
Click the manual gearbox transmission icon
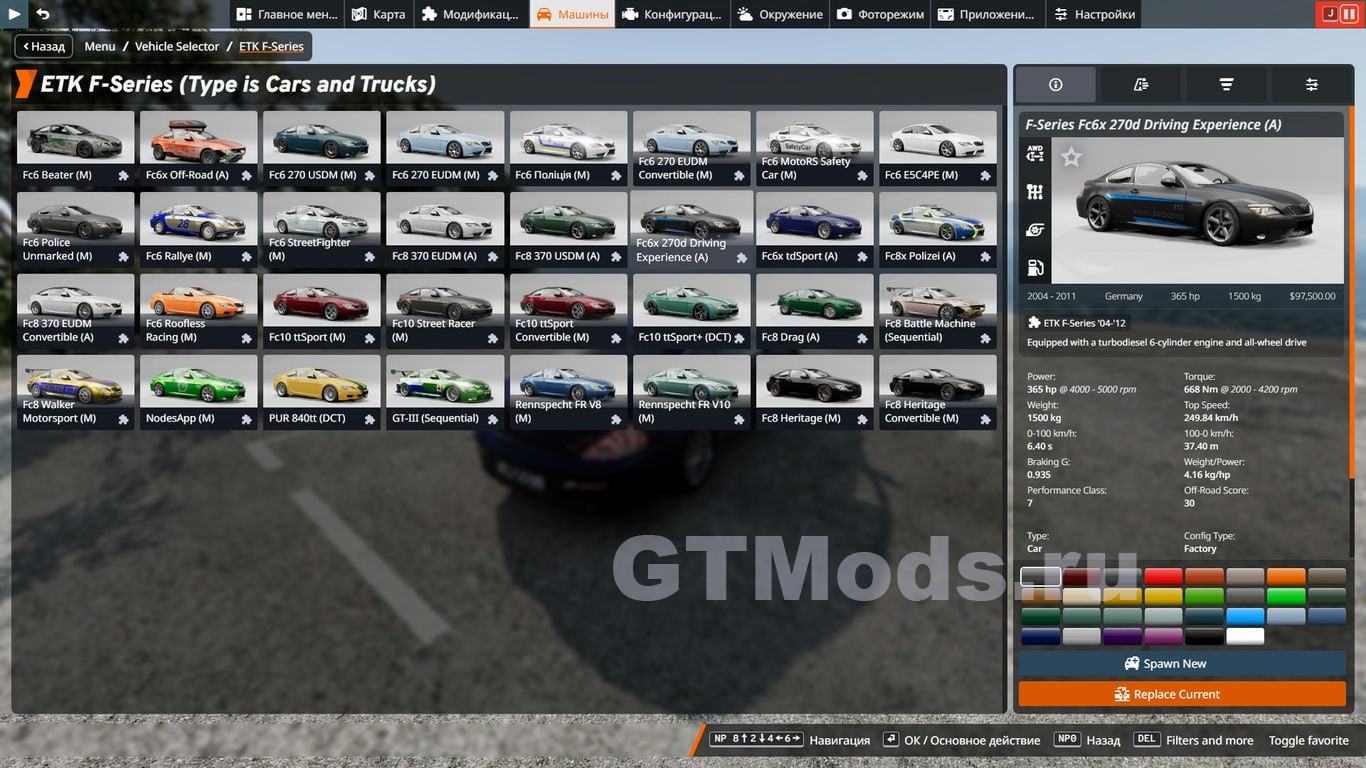coord(1035,192)
